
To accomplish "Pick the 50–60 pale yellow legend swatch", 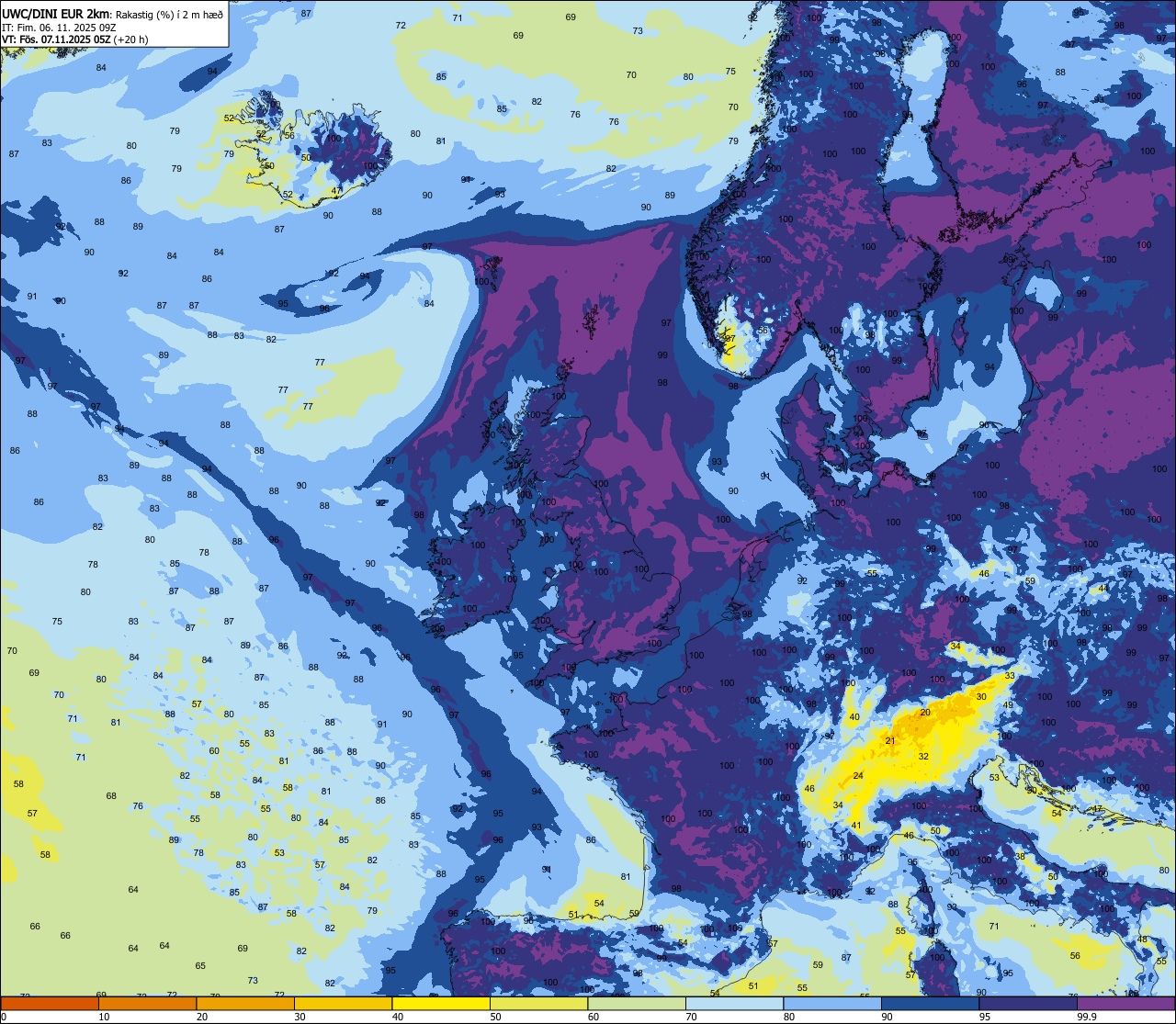I will click(538, 1004).
